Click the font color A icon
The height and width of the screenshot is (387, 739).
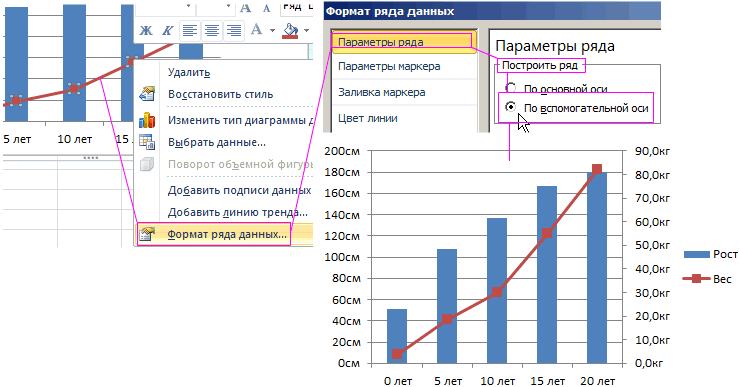pos(256,30)
